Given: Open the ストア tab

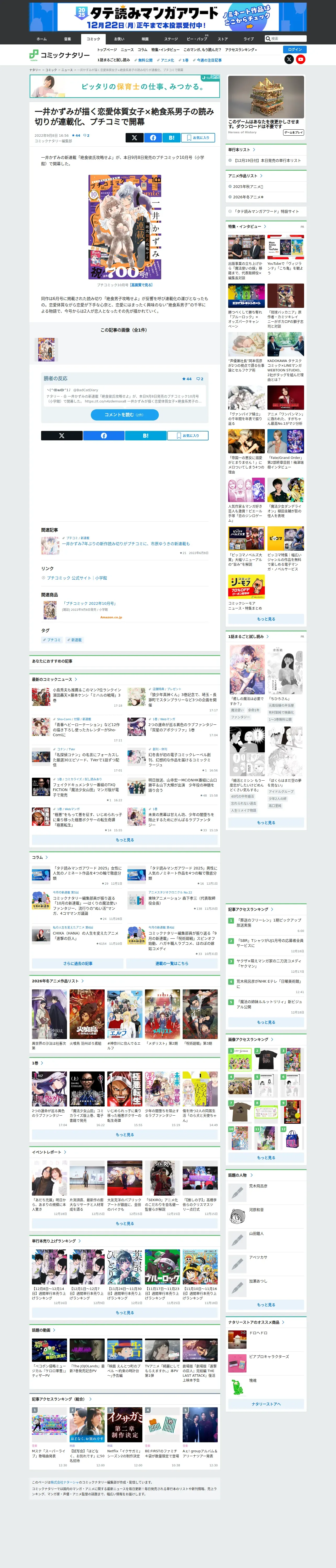Looking at the screenshot, I should coord(223,39).
